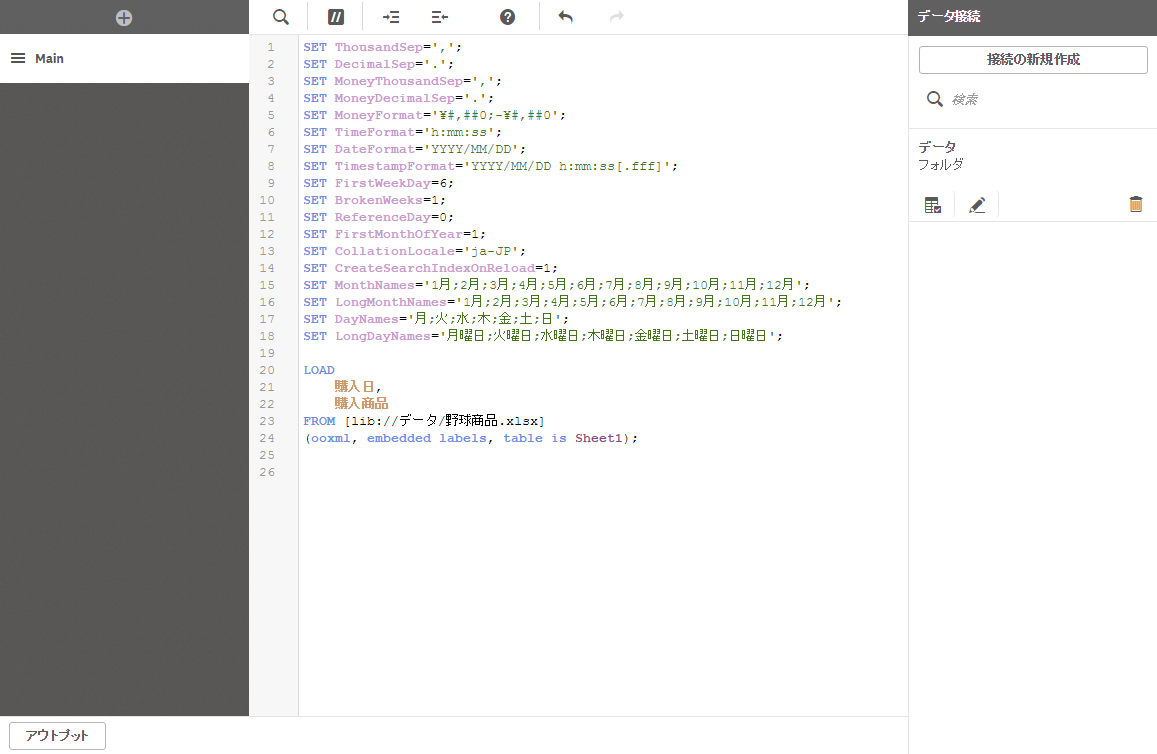The image size is (1157, 754).
Task: Outdent the selected script lines
Action: coord(439,17)
